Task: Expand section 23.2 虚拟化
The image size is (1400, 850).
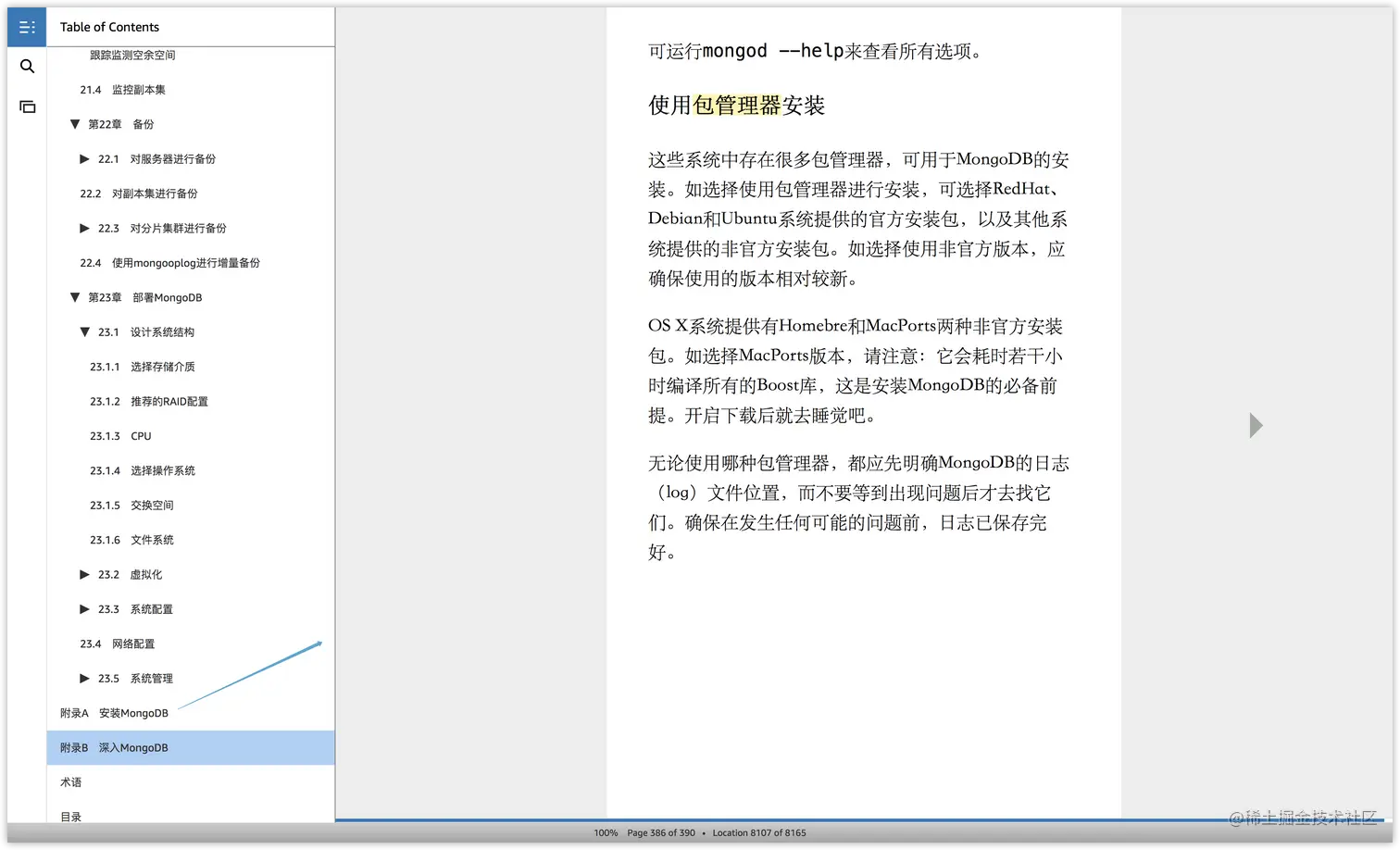Action: [x=84, y=574]
